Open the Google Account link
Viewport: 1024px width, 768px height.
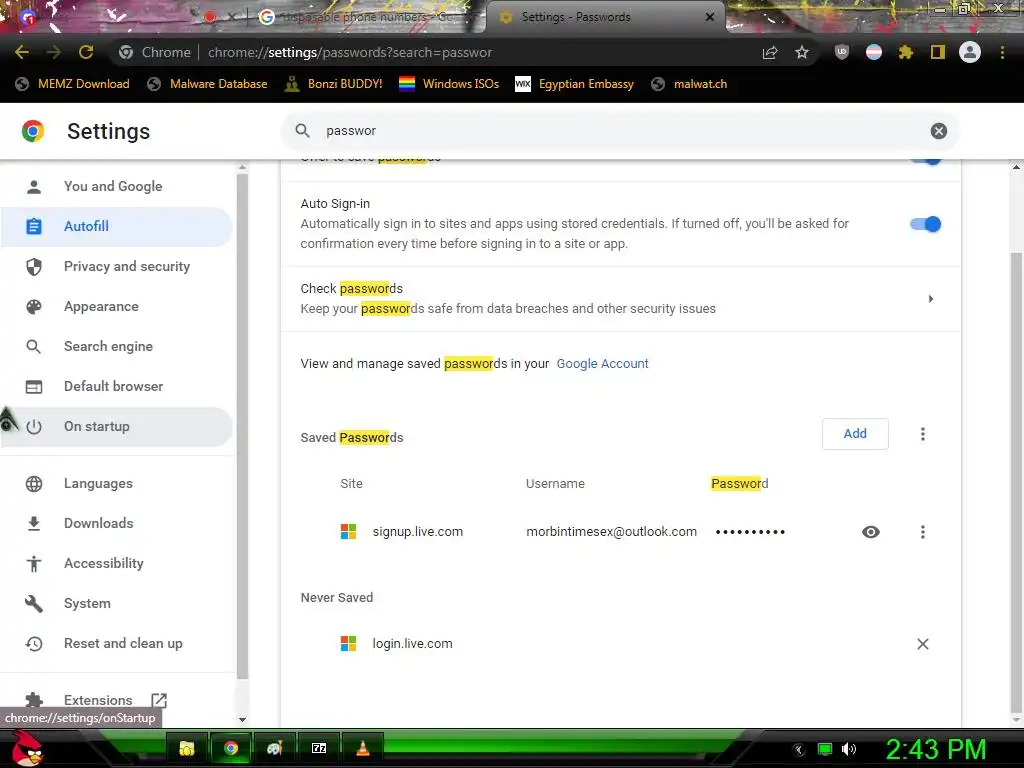602,364
